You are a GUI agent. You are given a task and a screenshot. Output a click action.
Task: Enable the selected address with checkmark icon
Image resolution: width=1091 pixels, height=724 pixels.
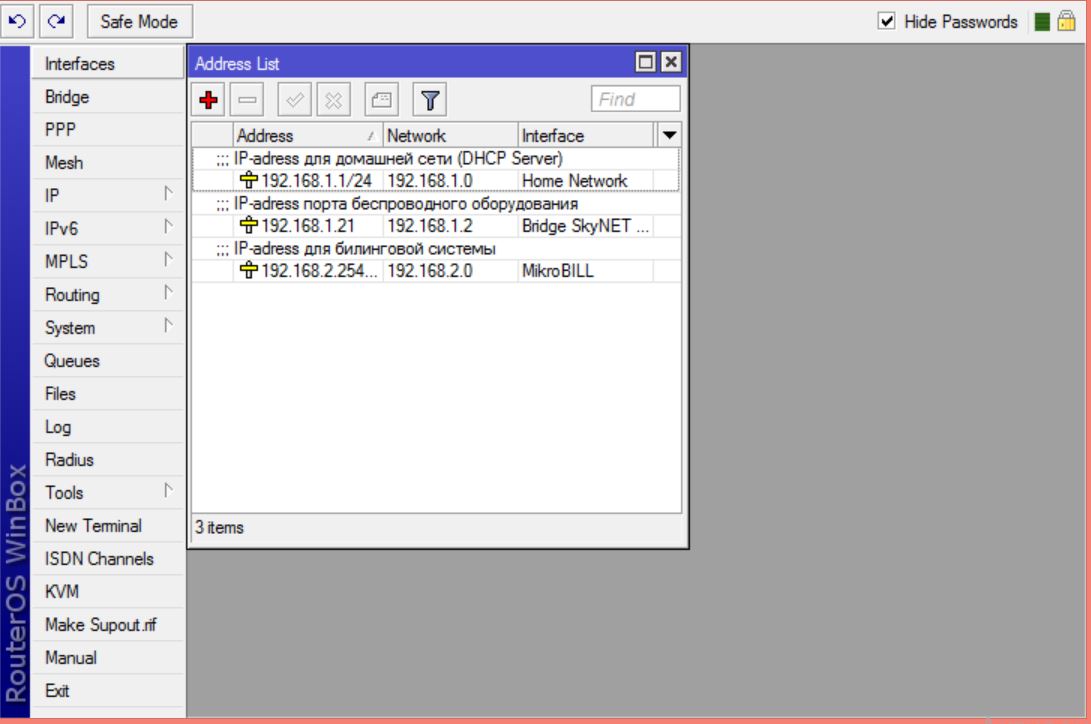click(x=294, y=100)
